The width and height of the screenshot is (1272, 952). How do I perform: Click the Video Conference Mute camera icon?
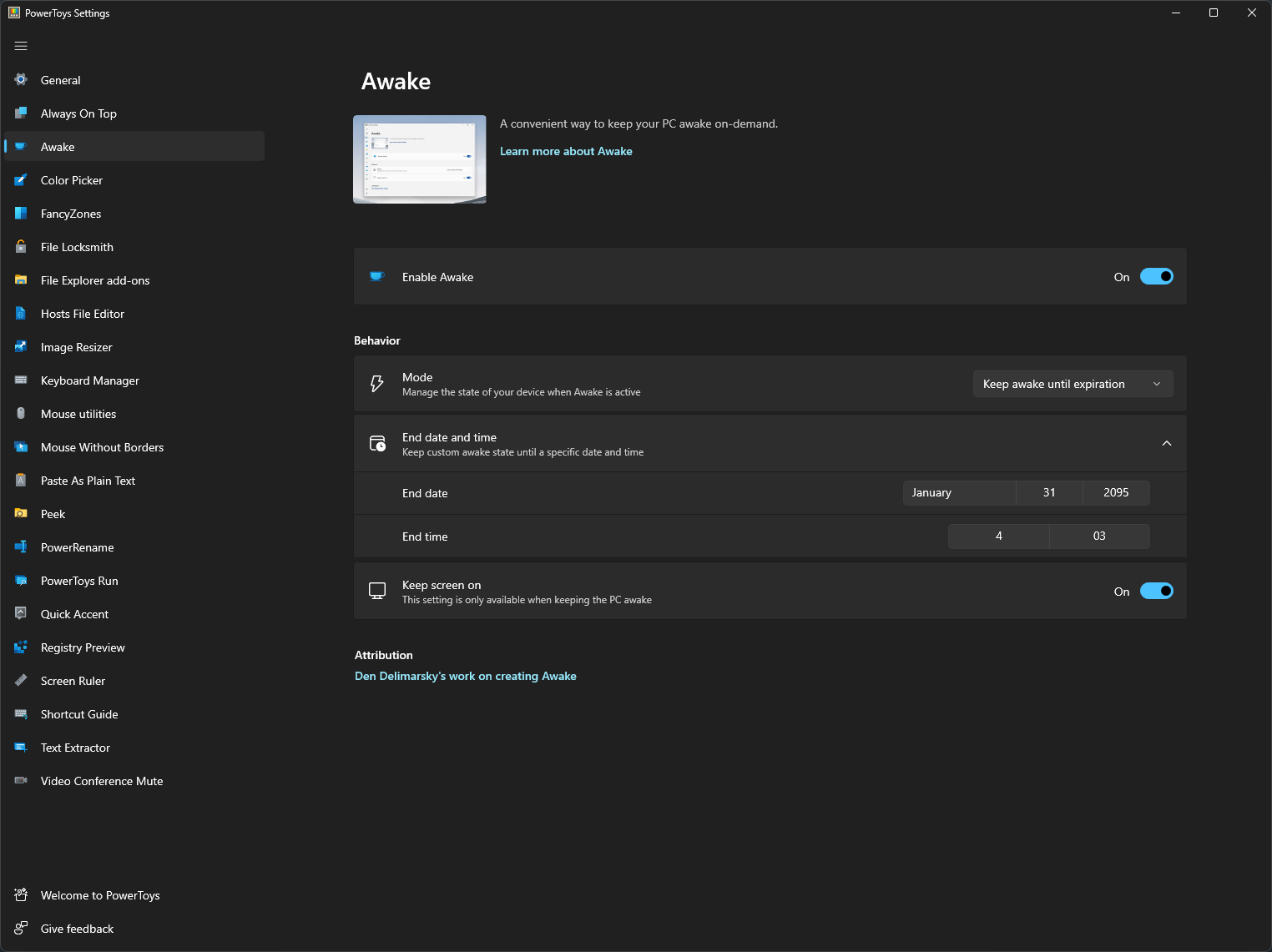point(21,780)
